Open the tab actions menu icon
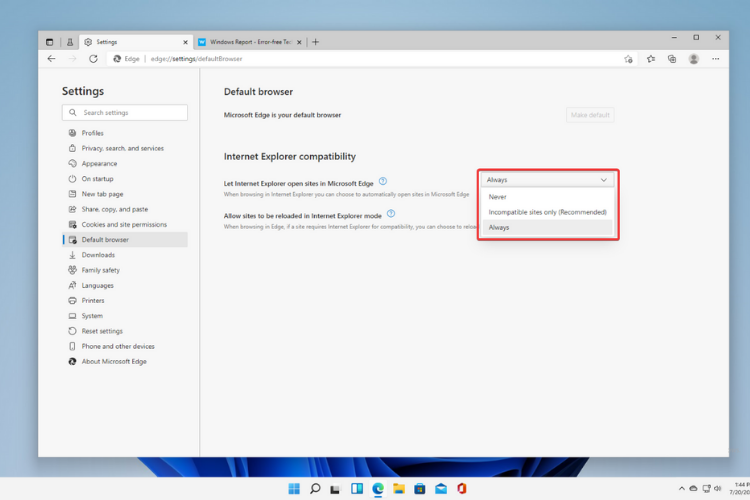Image resolution: width=750 pixels, height=500 pixels. [50, 42]
